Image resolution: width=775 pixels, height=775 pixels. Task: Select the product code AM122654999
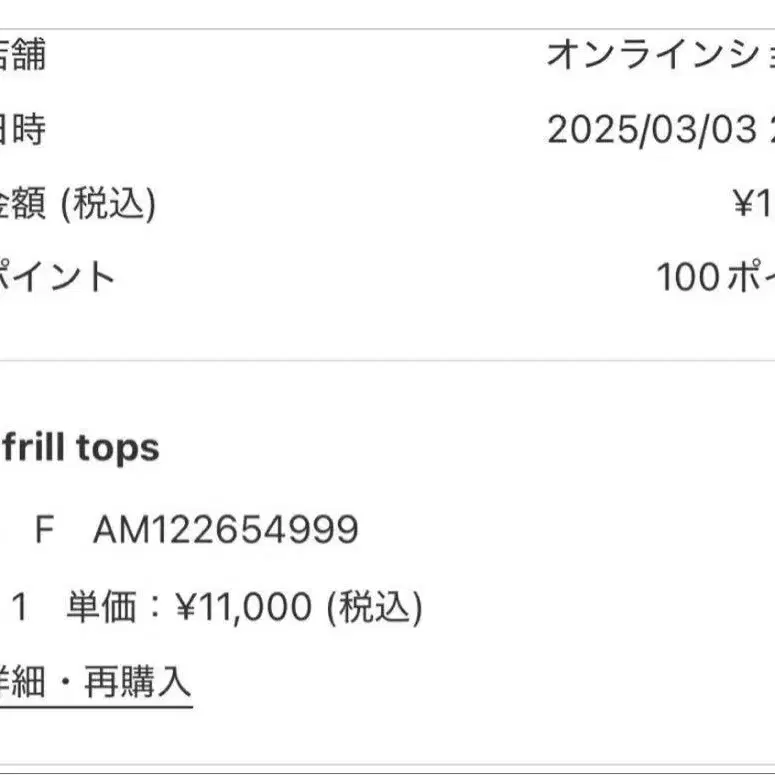[x=225, y=529]
